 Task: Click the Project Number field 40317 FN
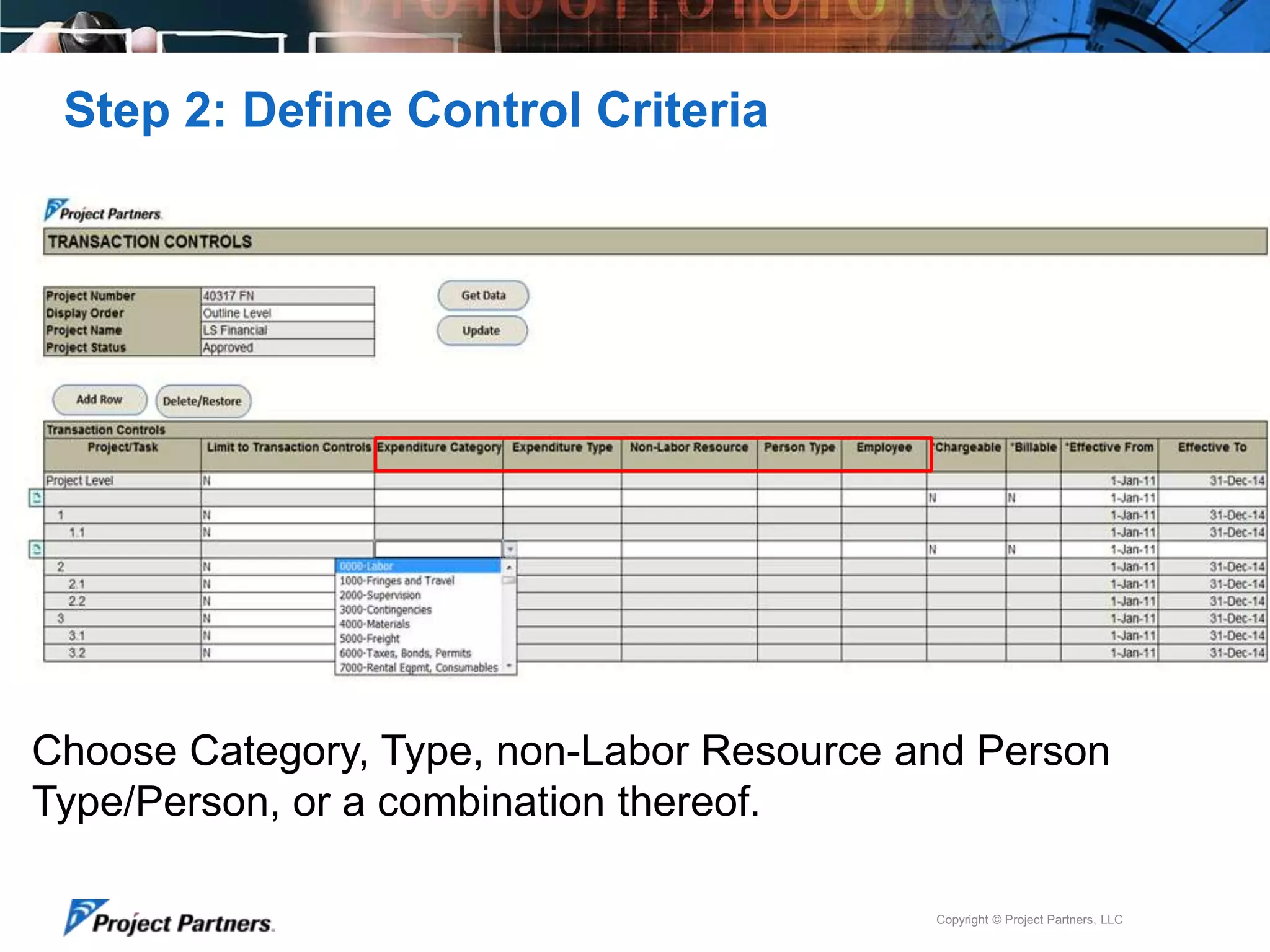coord(288,296)
